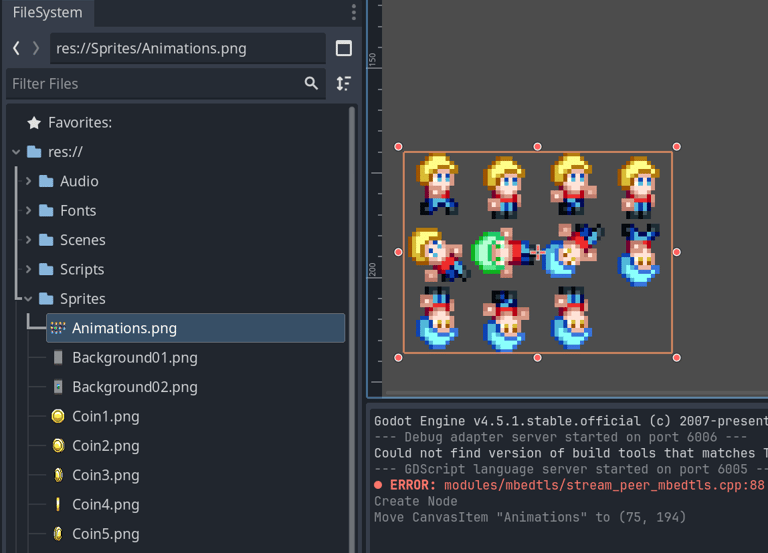Go forward to next FileSystem path

tap(36, 48)
